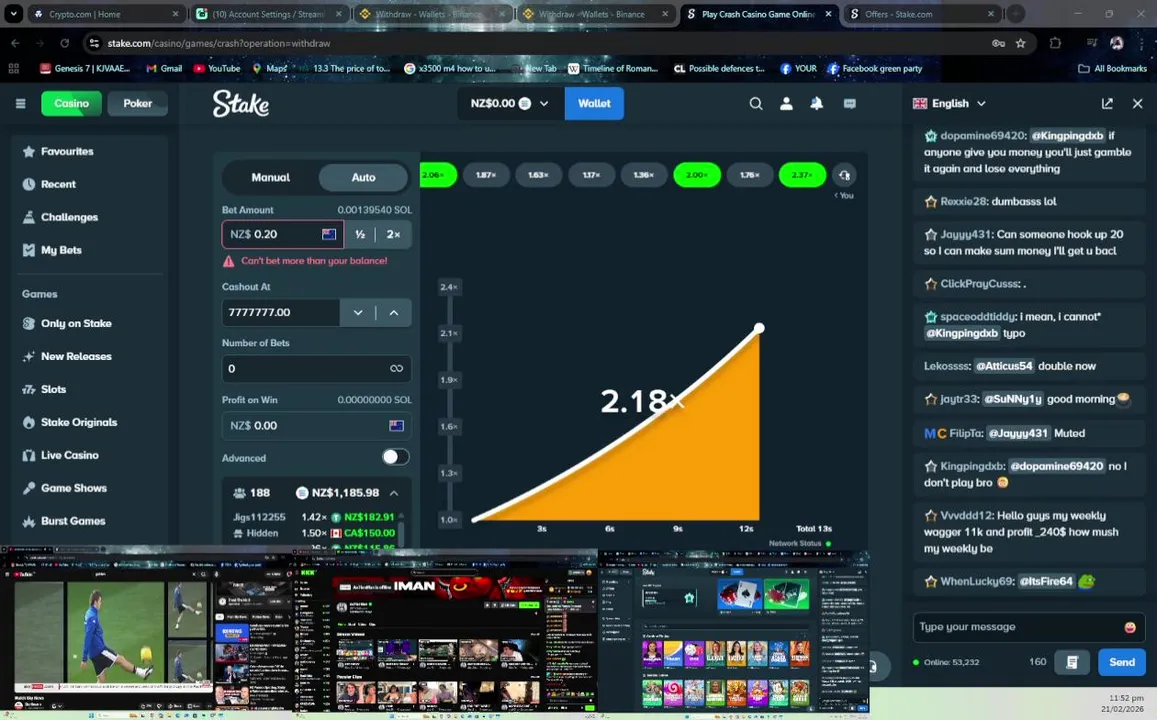Open the browser extensions puzzle icon

tap(1055, 44)
